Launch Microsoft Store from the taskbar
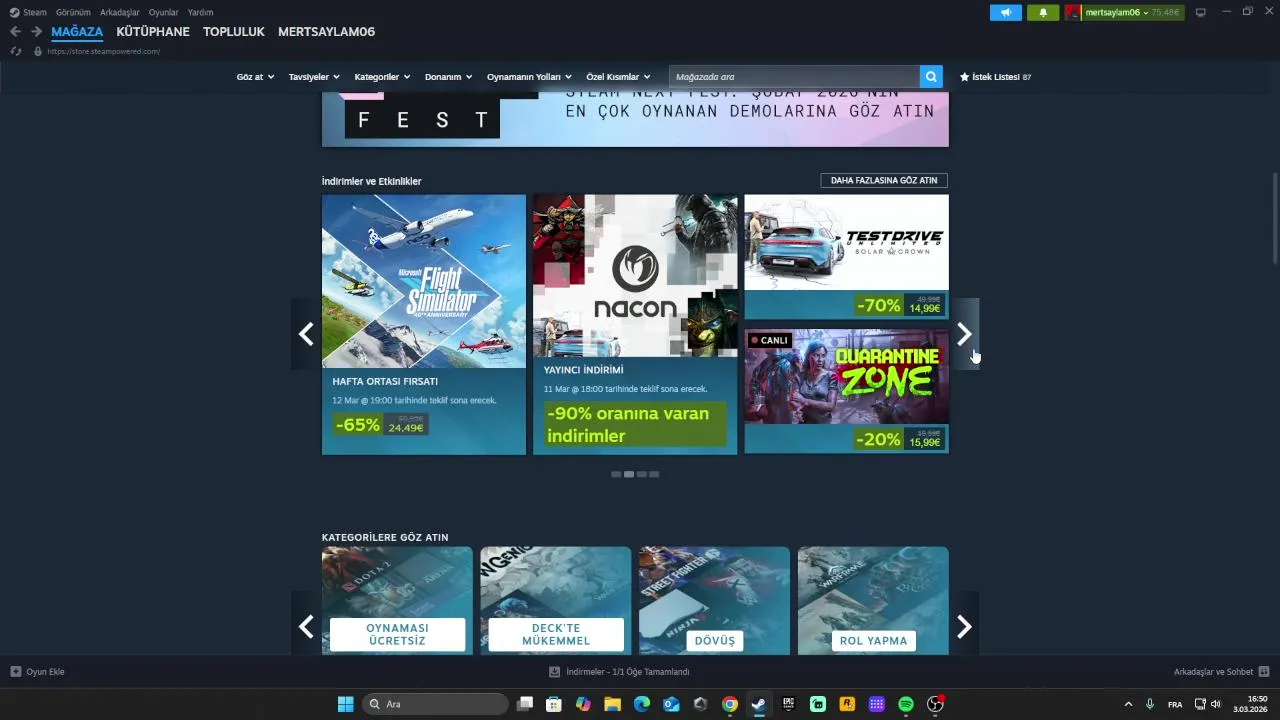The width and height of the screenshot is (1280, 720). (554, 704)
